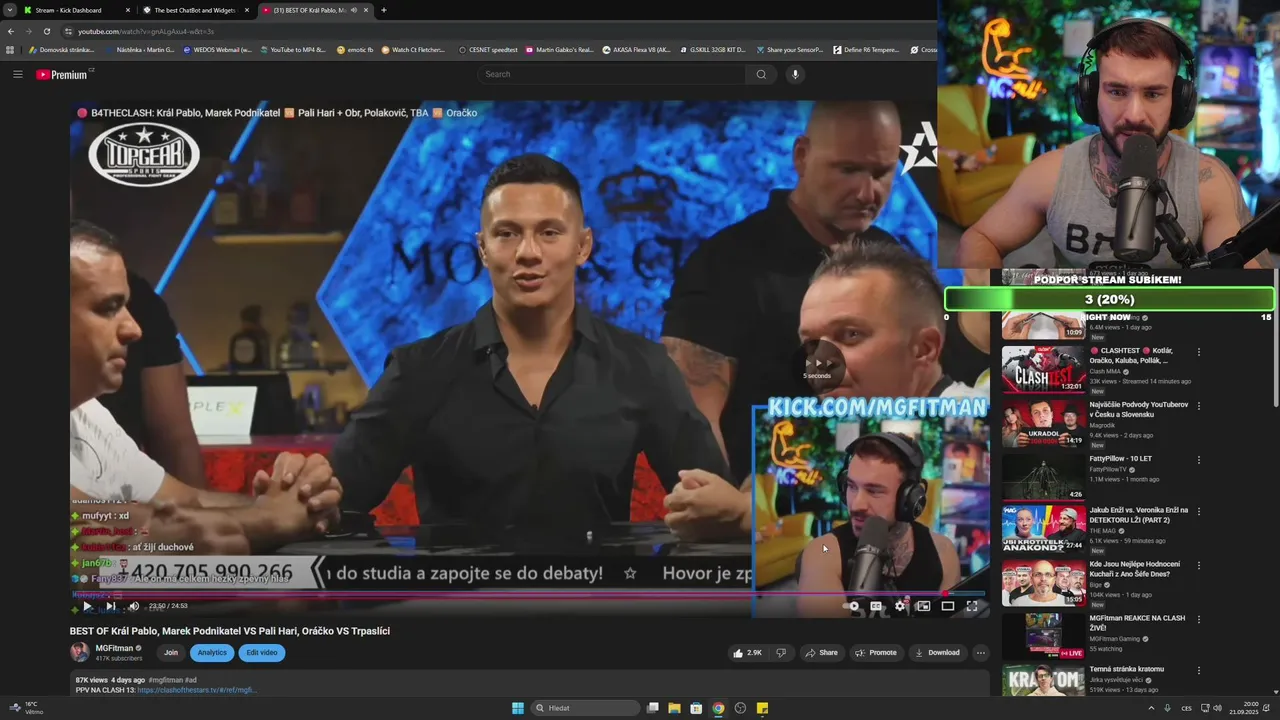Open the YouTube to MP4 bookmark

[x=293, y=49]
